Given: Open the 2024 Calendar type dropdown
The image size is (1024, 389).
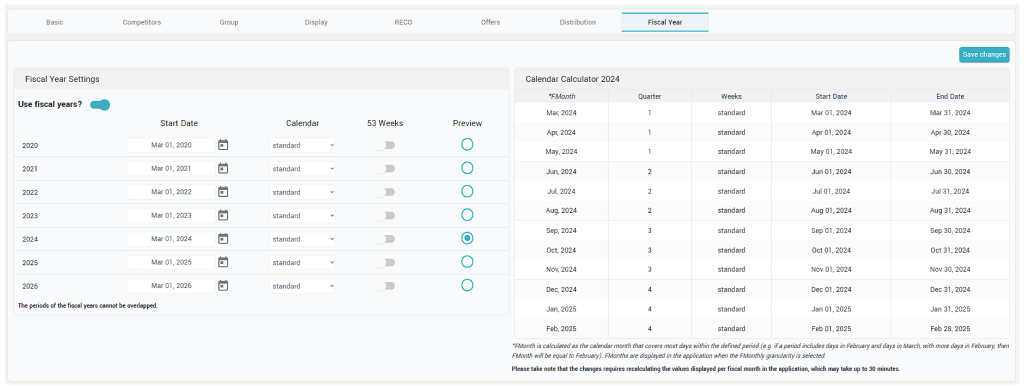Looking at the screenshot, I should (303, 238).
